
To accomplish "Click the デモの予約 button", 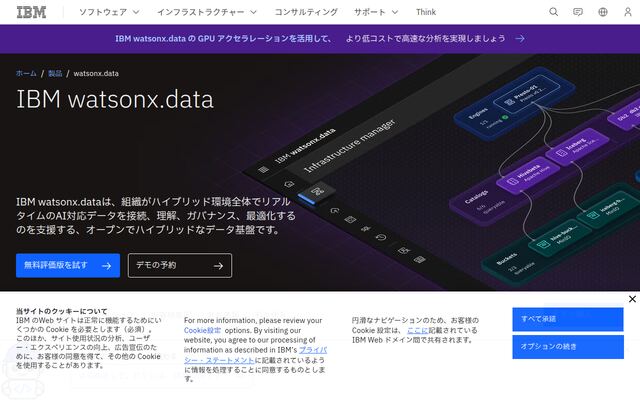I will click(x=180, y=265).
